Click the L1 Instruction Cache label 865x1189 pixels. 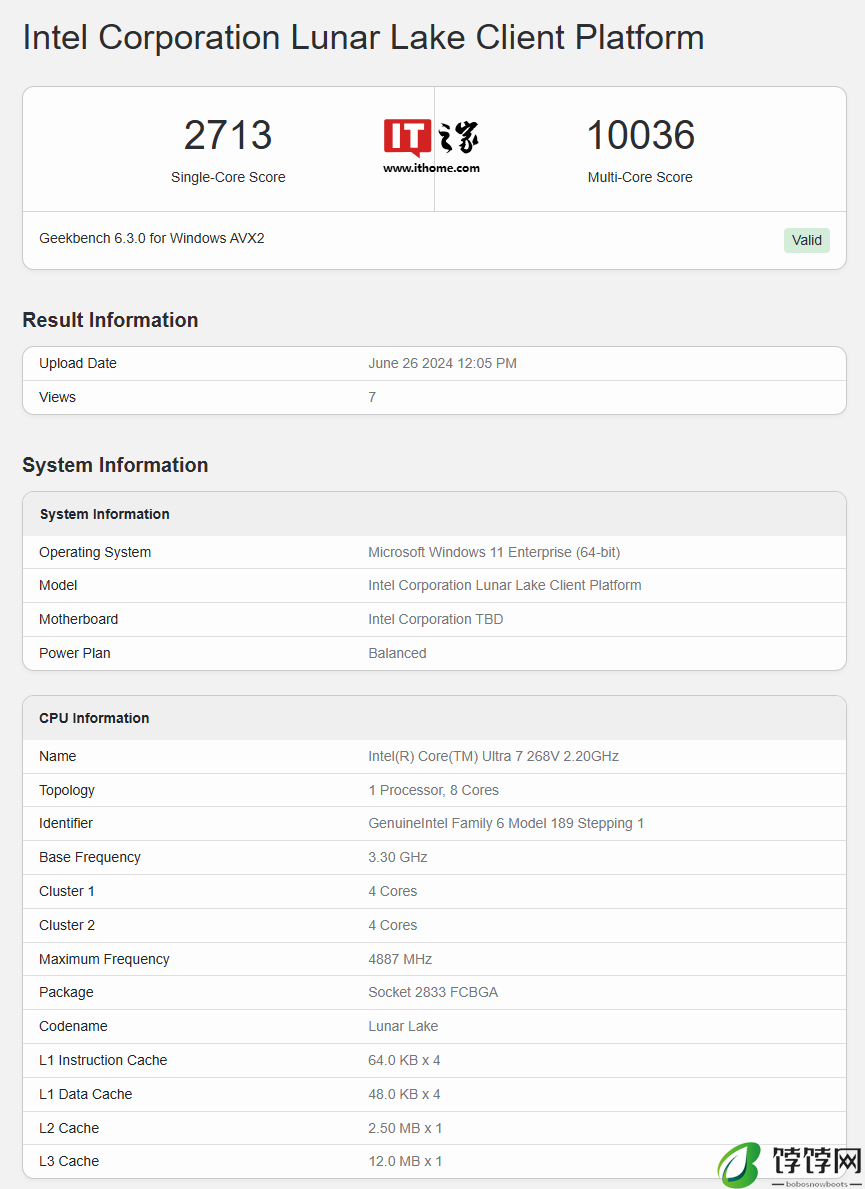point(102,1061)
